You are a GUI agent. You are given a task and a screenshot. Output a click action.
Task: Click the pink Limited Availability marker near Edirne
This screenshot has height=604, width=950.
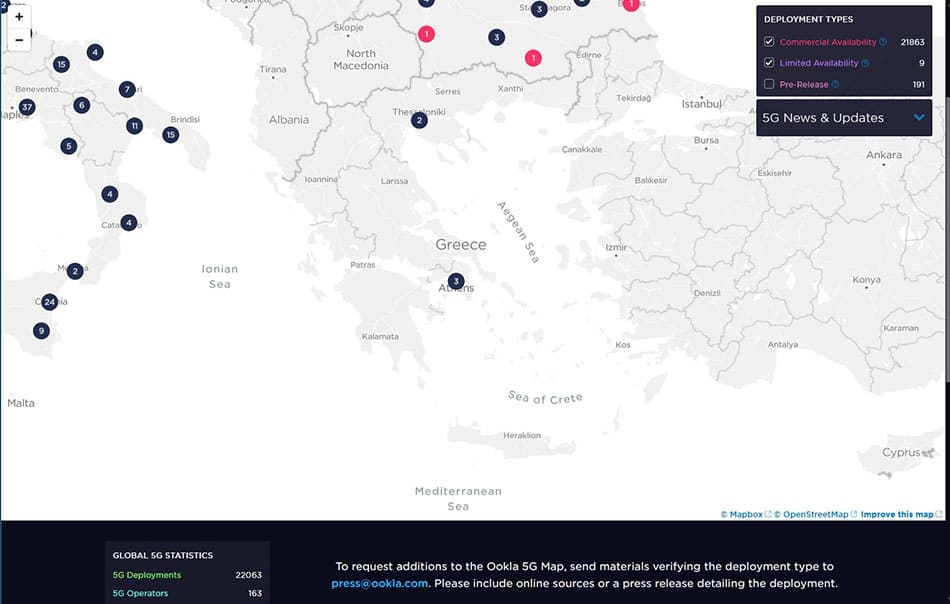(630, 4)
